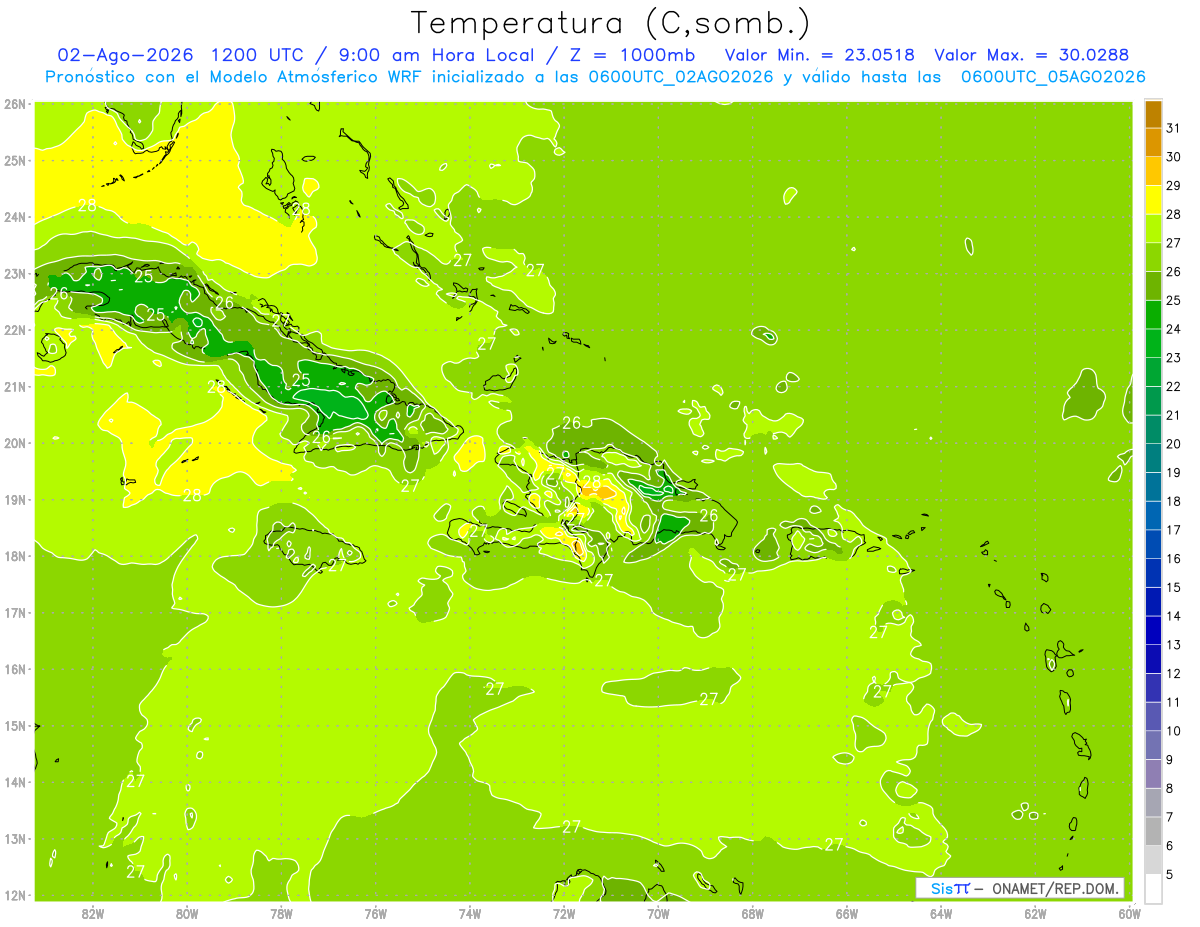The width and height of the screenshot is (1200, 927).
Task: Click the '15N' latitude label
Action: [15, 726]
